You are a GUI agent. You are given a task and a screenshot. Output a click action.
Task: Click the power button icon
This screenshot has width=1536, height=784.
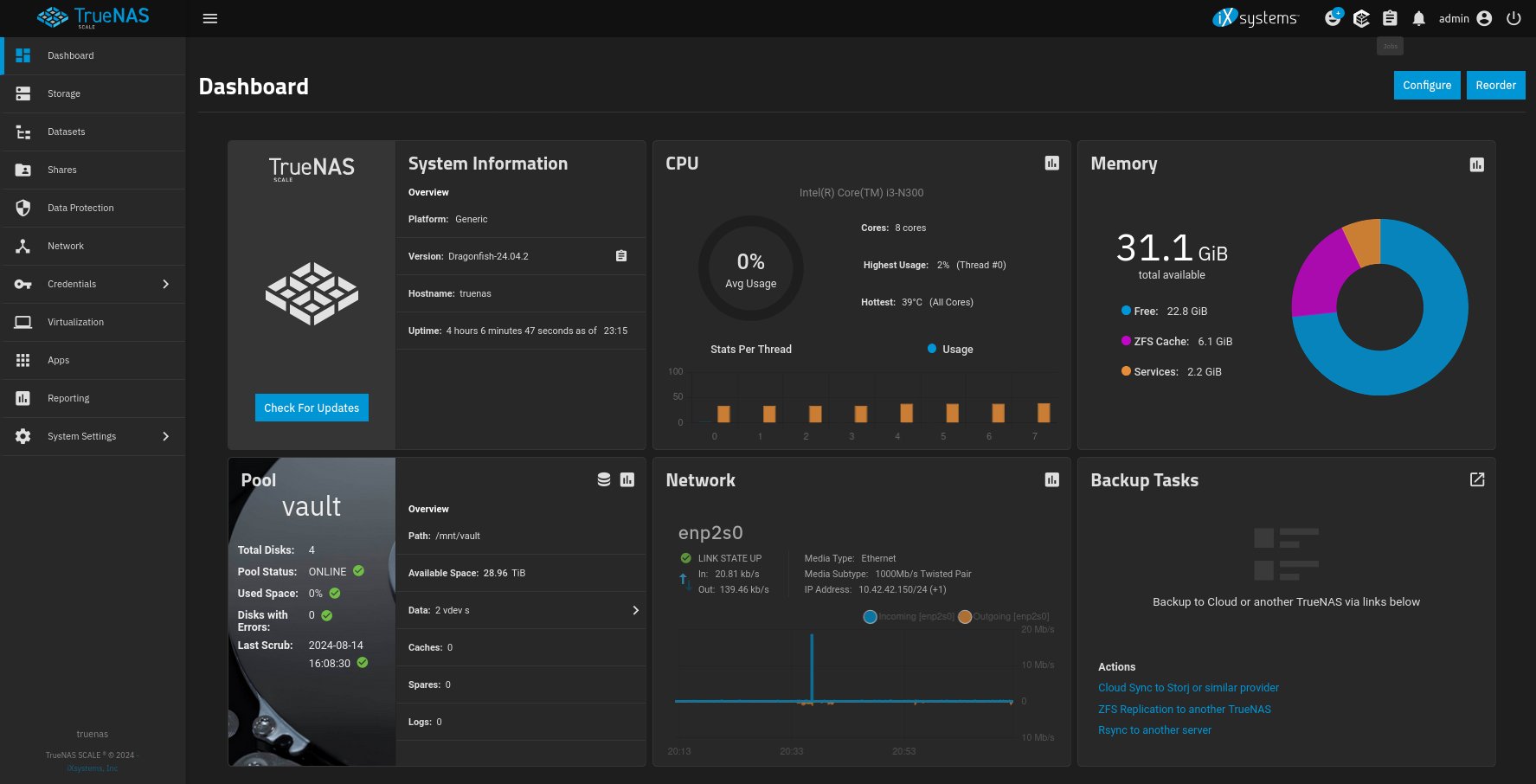1514,18
